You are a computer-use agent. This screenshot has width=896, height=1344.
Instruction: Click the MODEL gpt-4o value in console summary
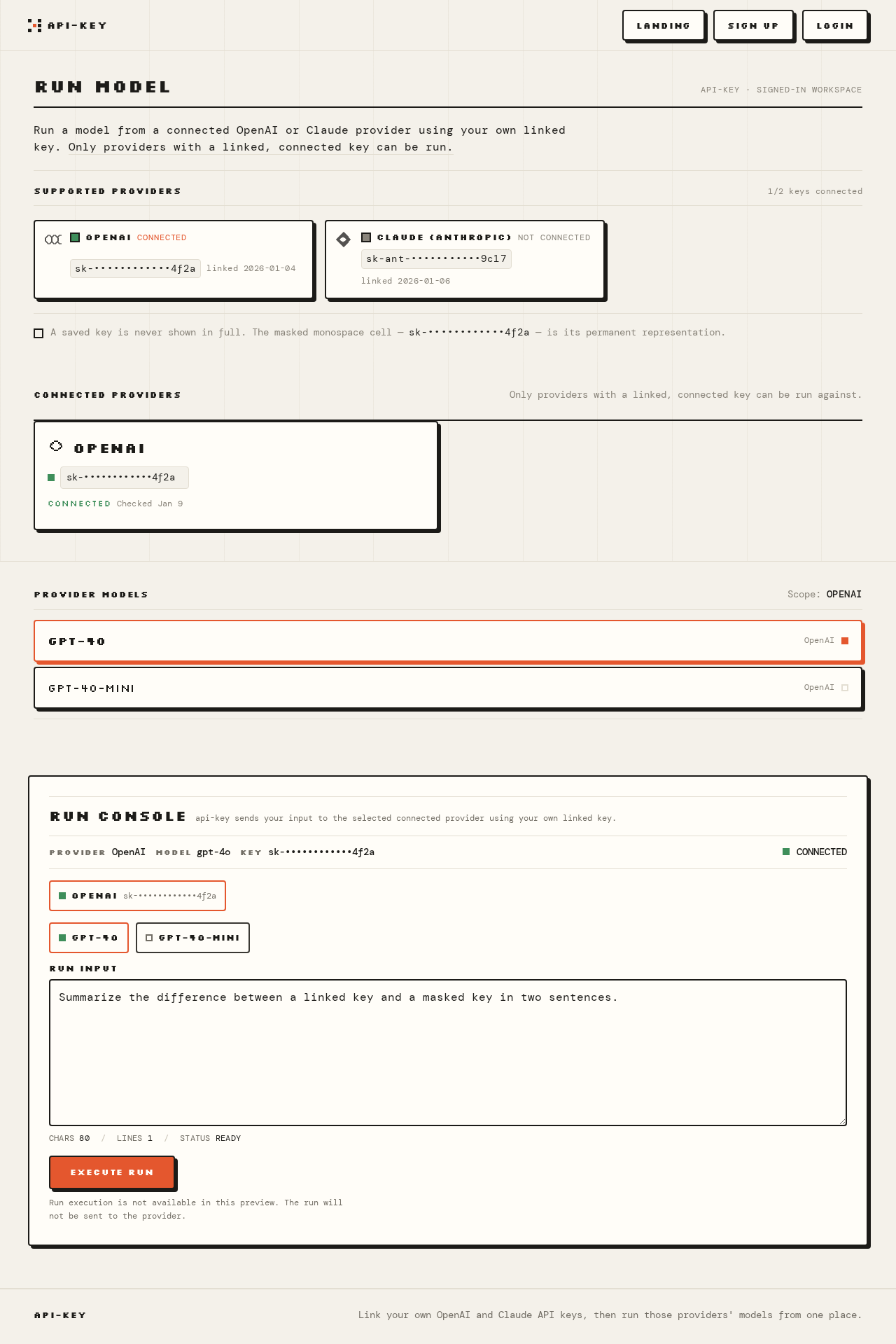click(213, 852)
